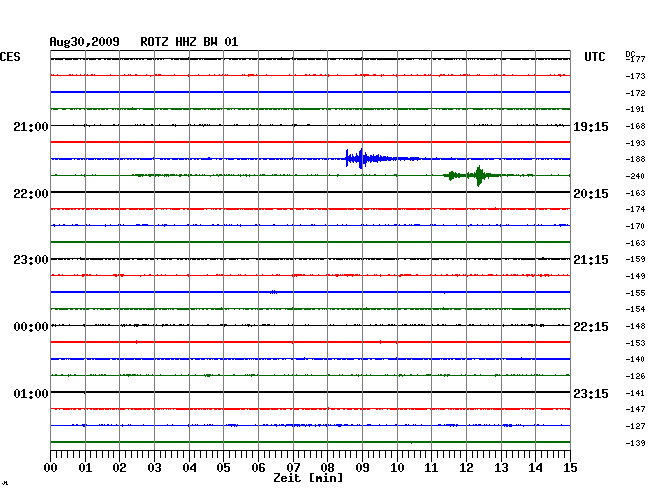650x494 pixels.
Task: Click the 23:15 UTC time label
Action: point(591,393)
